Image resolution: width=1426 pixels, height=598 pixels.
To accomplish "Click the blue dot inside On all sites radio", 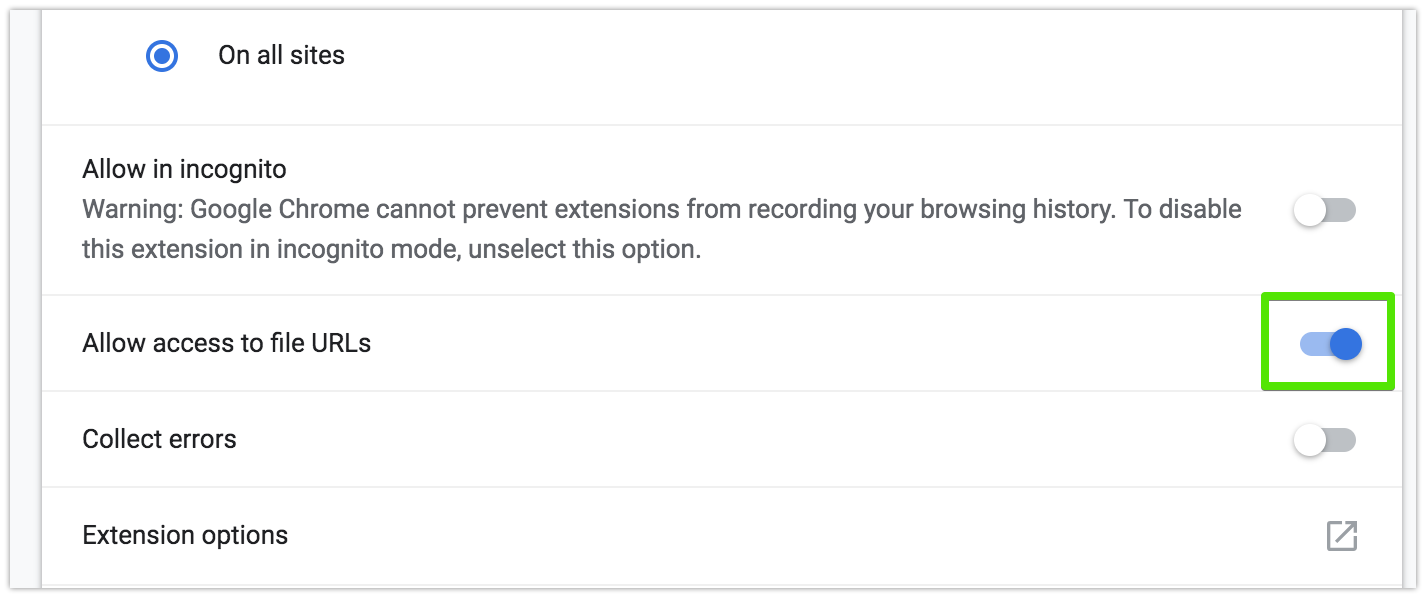I will (162, 56).
